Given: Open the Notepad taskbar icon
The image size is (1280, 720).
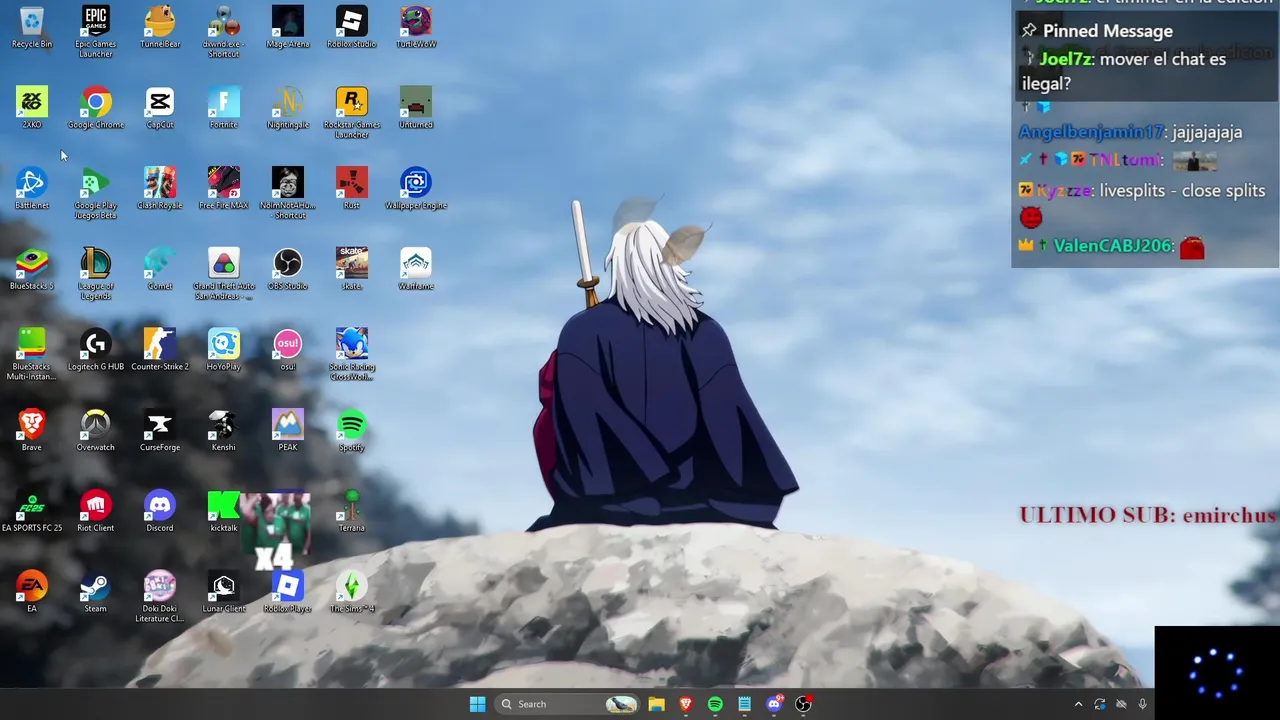Looking at the screenshot, I should tap(744, 704).
